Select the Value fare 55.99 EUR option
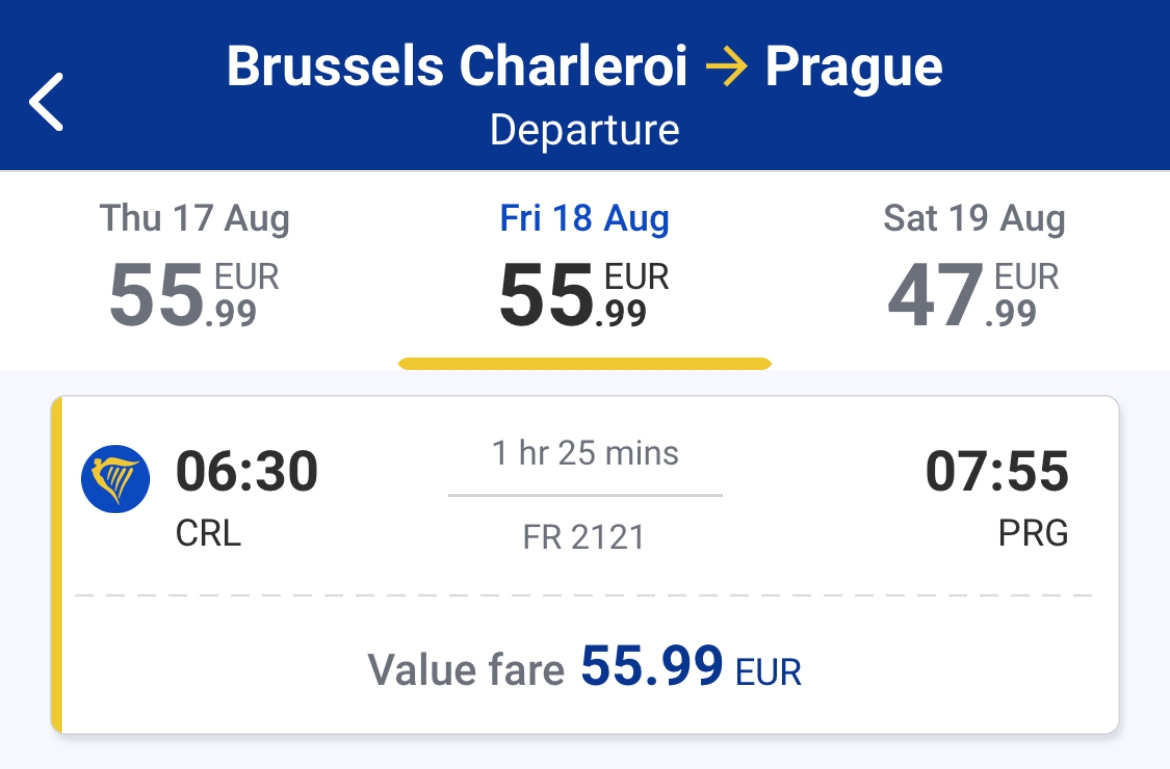Viewport: 1170px width, 769px height. (x=584, y=668)
